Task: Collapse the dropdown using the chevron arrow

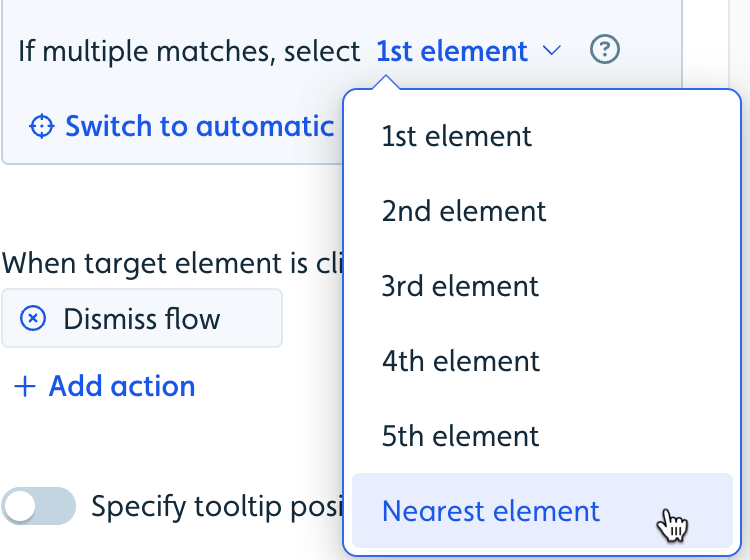Action: pyautogui.click(x=552, y=50)
